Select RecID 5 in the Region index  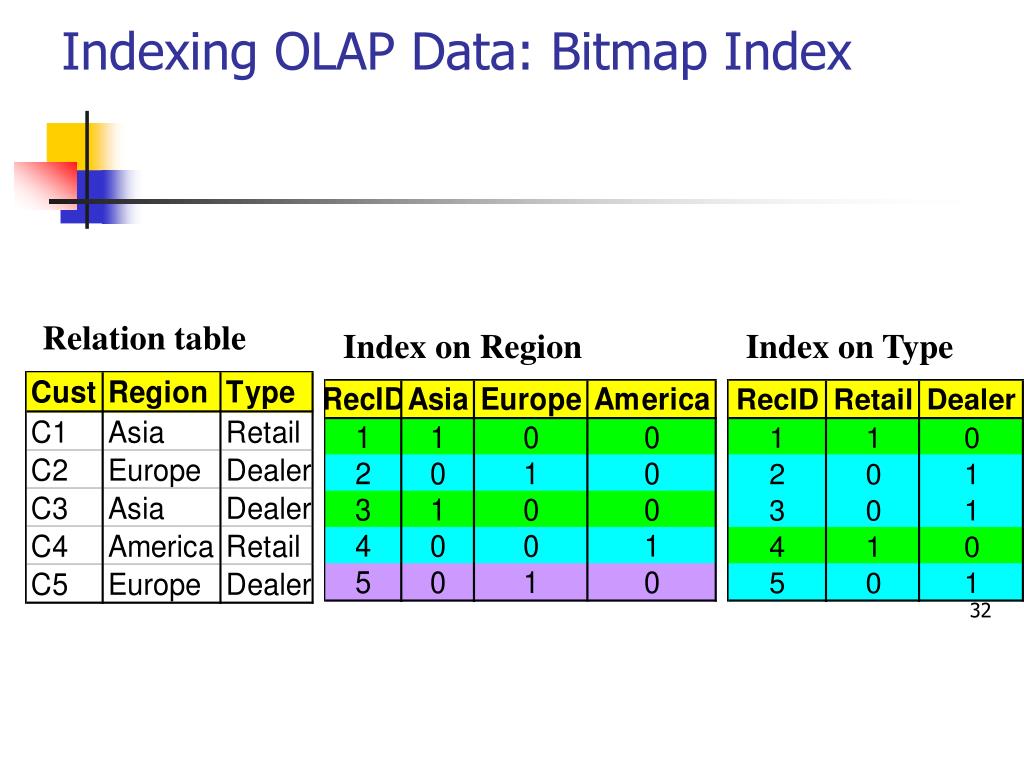363,583
